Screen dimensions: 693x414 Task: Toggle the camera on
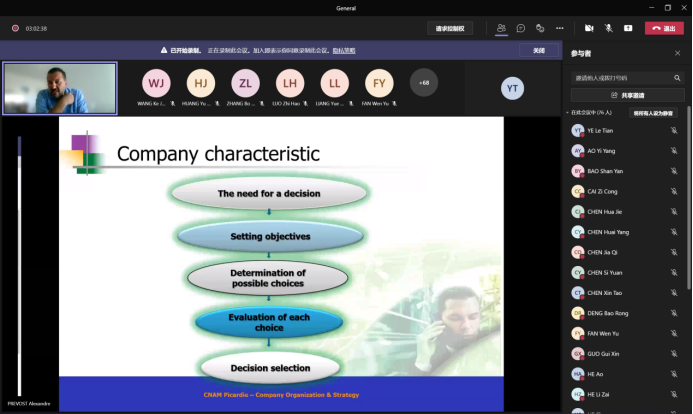point(589,28)
